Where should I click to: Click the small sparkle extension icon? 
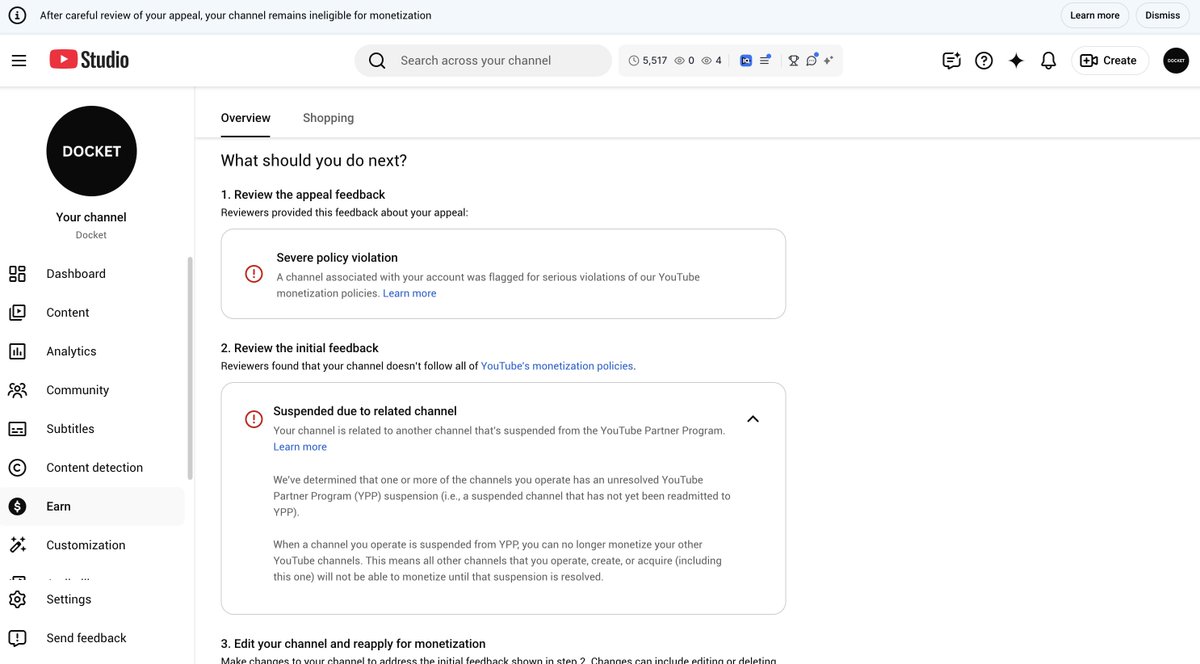pos(829,60)
